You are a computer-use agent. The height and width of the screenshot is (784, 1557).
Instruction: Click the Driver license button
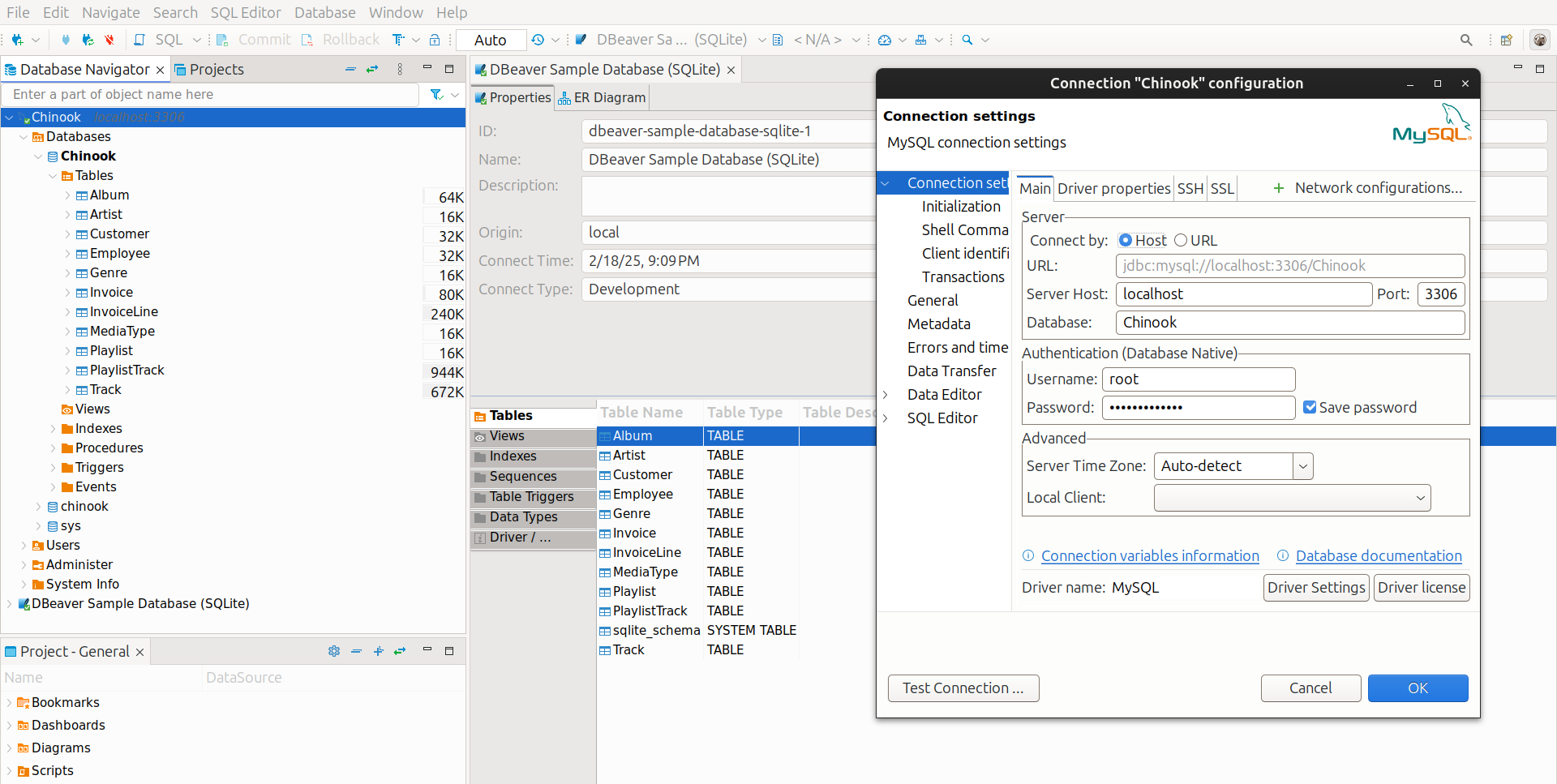(1422, 588)
